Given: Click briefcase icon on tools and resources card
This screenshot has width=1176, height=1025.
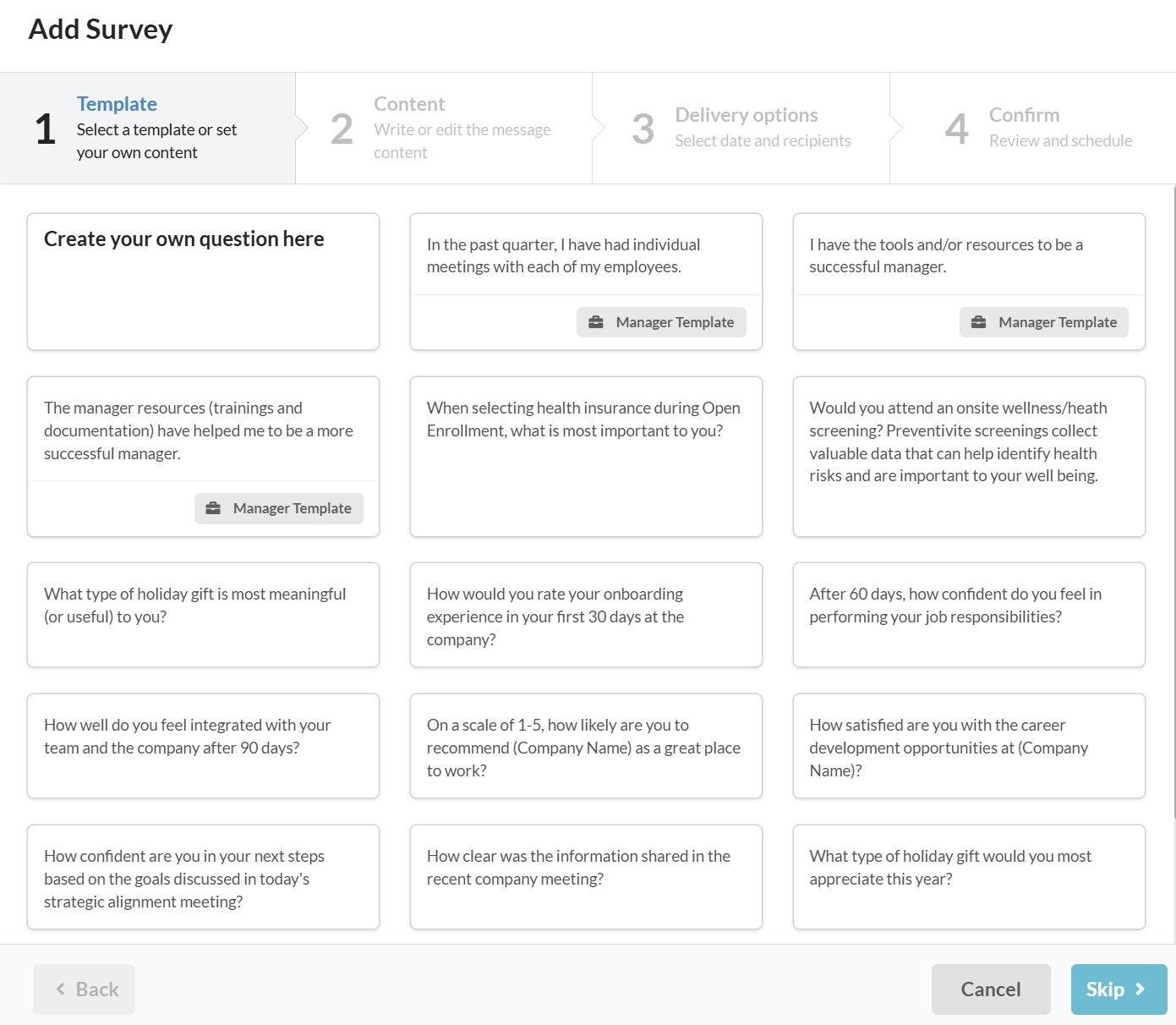Looking at the screenshot, I should tap(979, 322).
